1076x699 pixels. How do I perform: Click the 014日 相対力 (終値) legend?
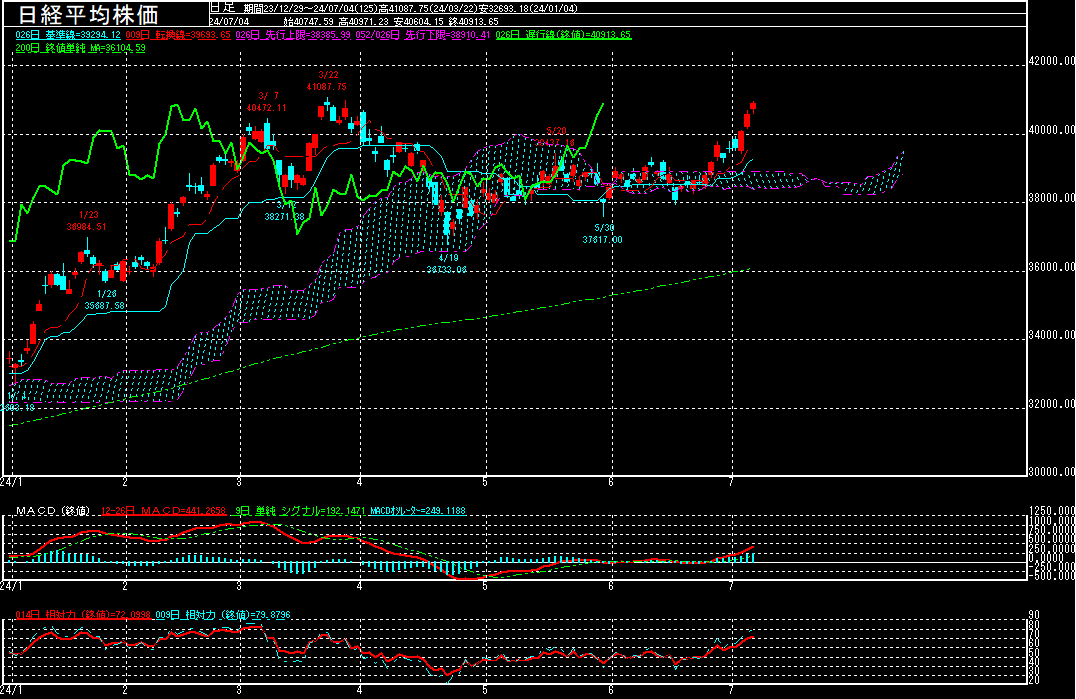pyautogui.click(x=83, y=615)
